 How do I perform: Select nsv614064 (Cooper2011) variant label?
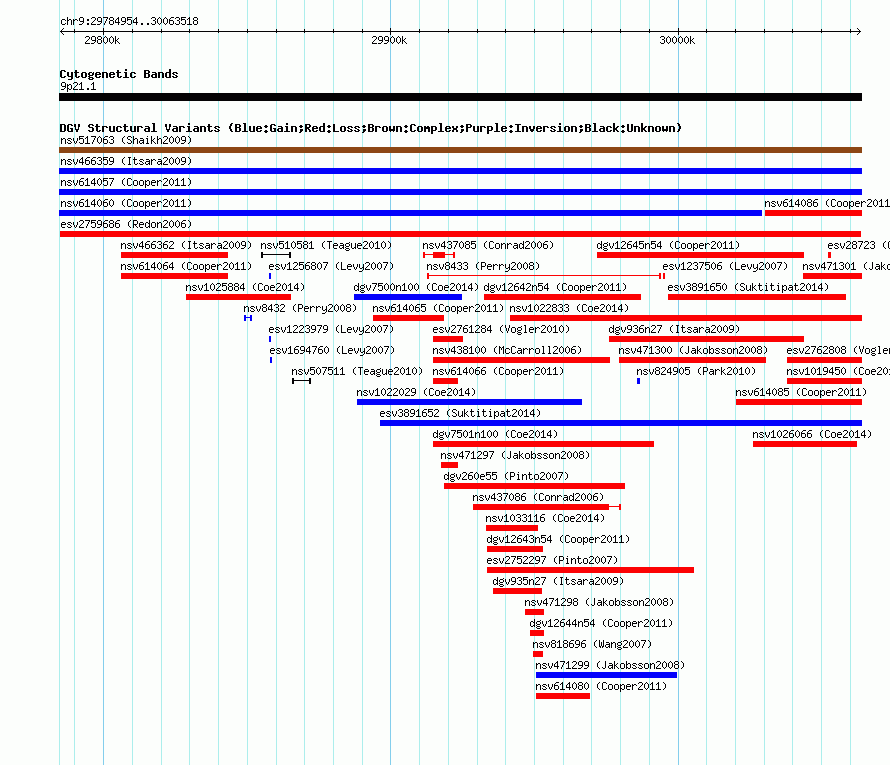[x=186, y=266]
